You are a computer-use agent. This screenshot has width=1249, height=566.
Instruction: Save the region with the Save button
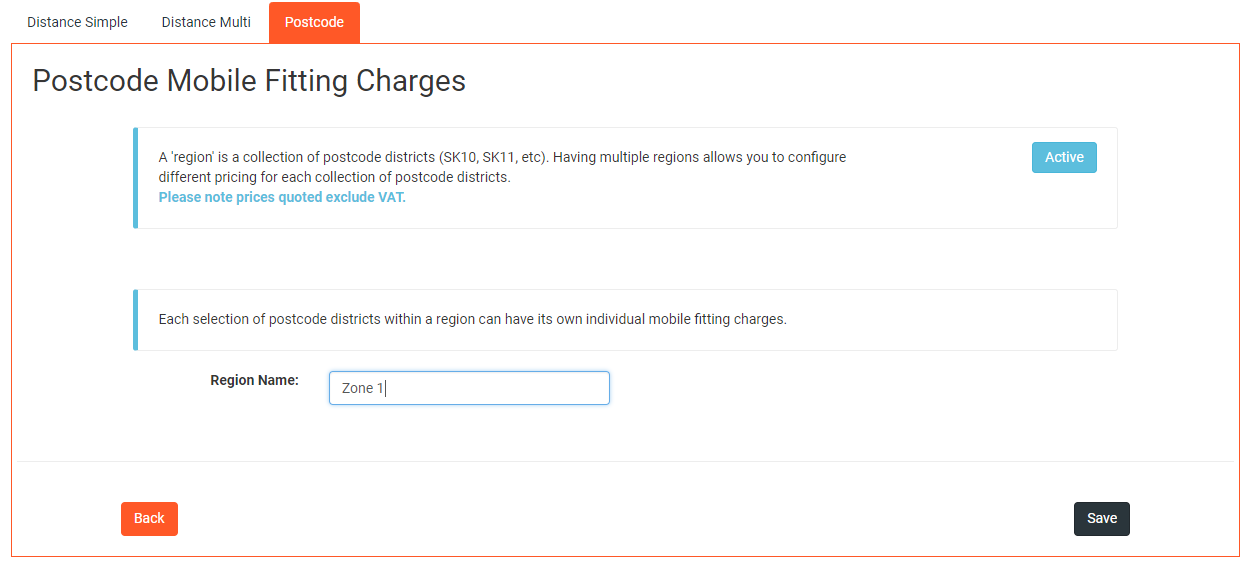click(1102, 518)
